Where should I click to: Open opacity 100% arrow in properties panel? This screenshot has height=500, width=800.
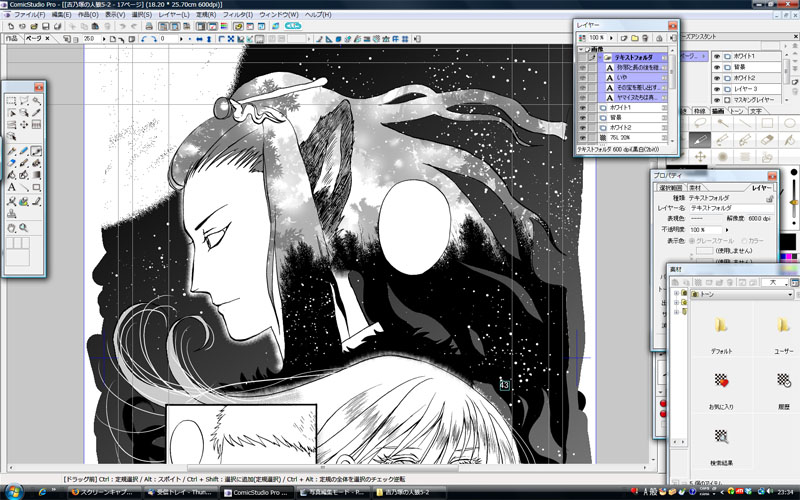coord(727,230)
